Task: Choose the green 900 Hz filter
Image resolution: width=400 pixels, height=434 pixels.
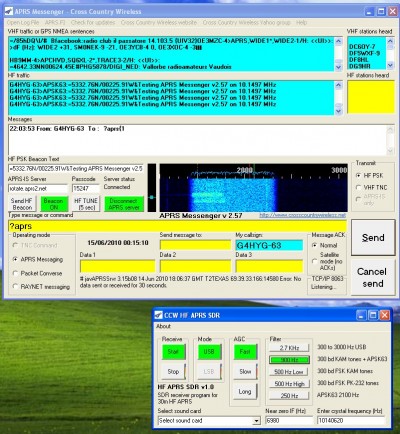Action: tap(289, 360)
